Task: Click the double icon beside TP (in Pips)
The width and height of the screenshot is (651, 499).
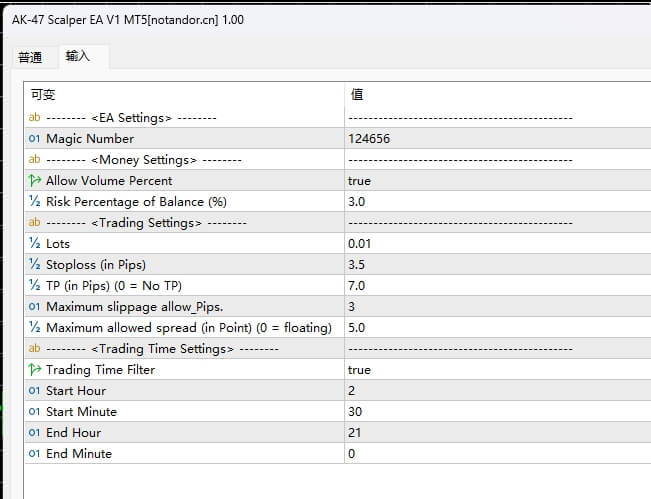Action: point(34,285)
